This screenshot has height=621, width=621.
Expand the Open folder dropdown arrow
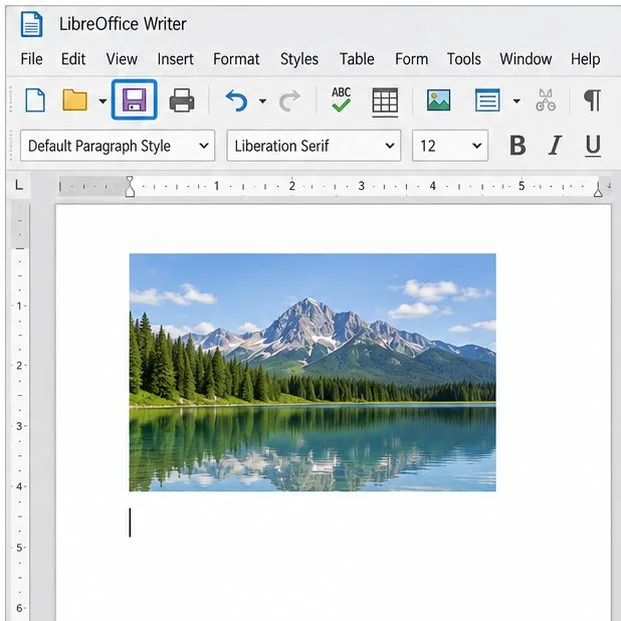[103, 101]
